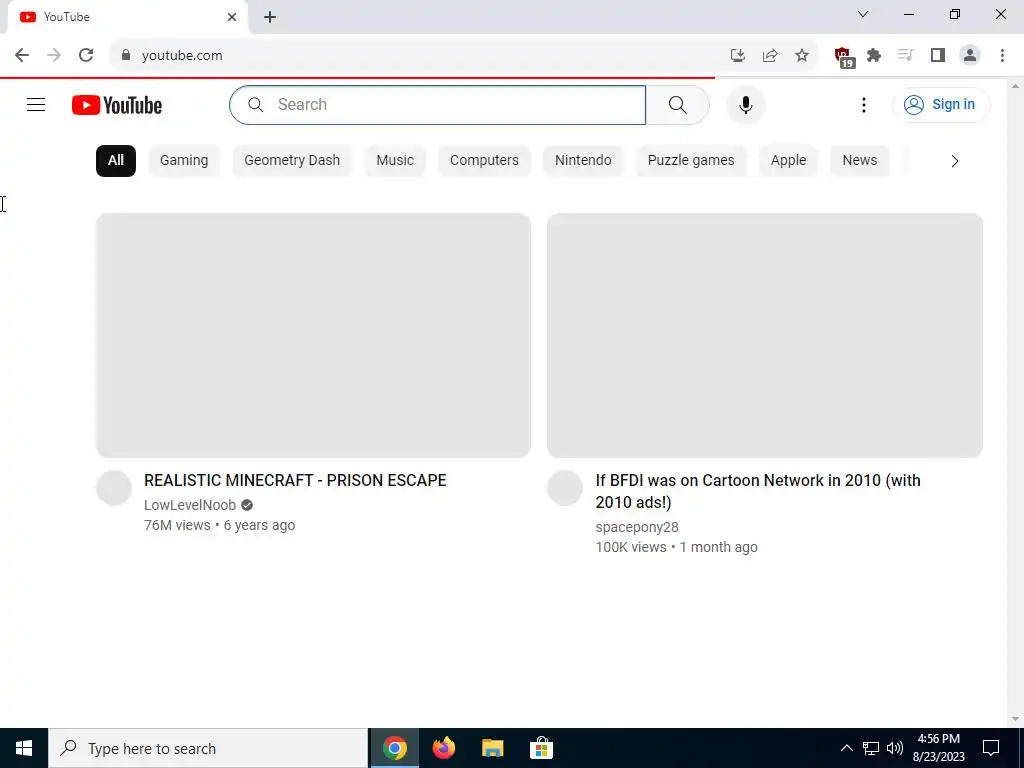
Task: Click the lock site info icon
Action: 125,56
